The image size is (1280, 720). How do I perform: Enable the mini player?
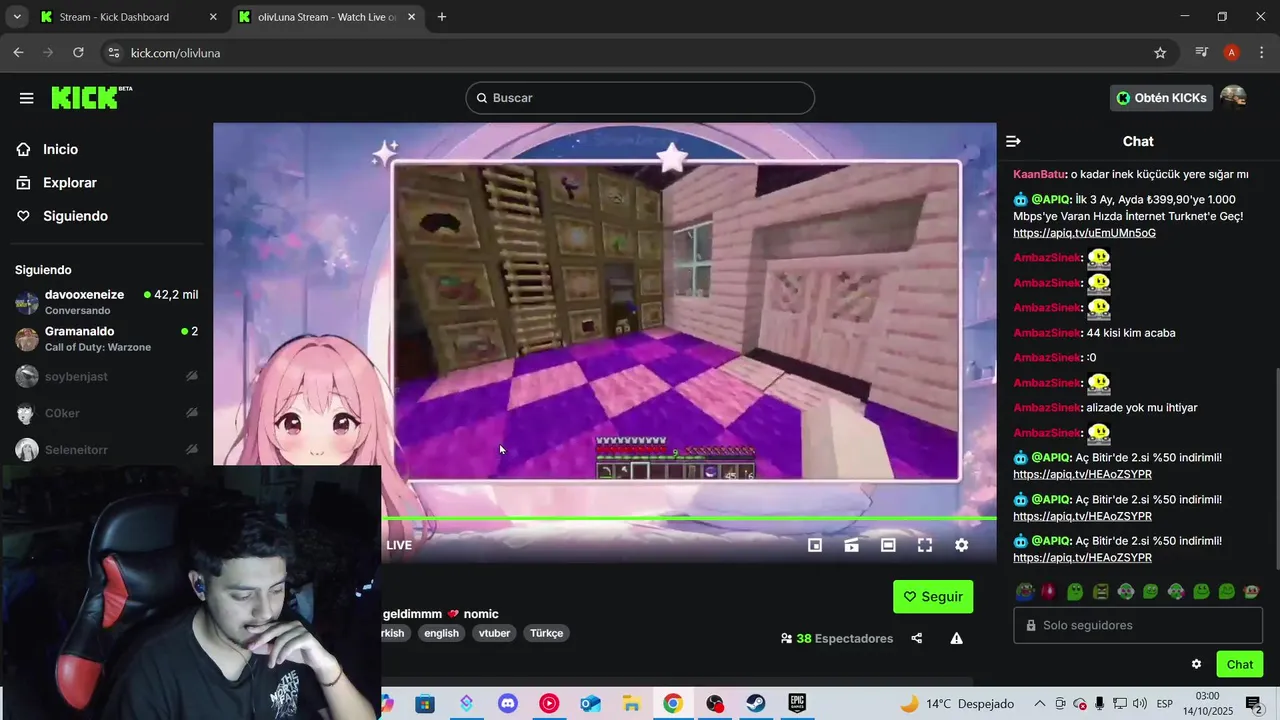pos(815,545)
